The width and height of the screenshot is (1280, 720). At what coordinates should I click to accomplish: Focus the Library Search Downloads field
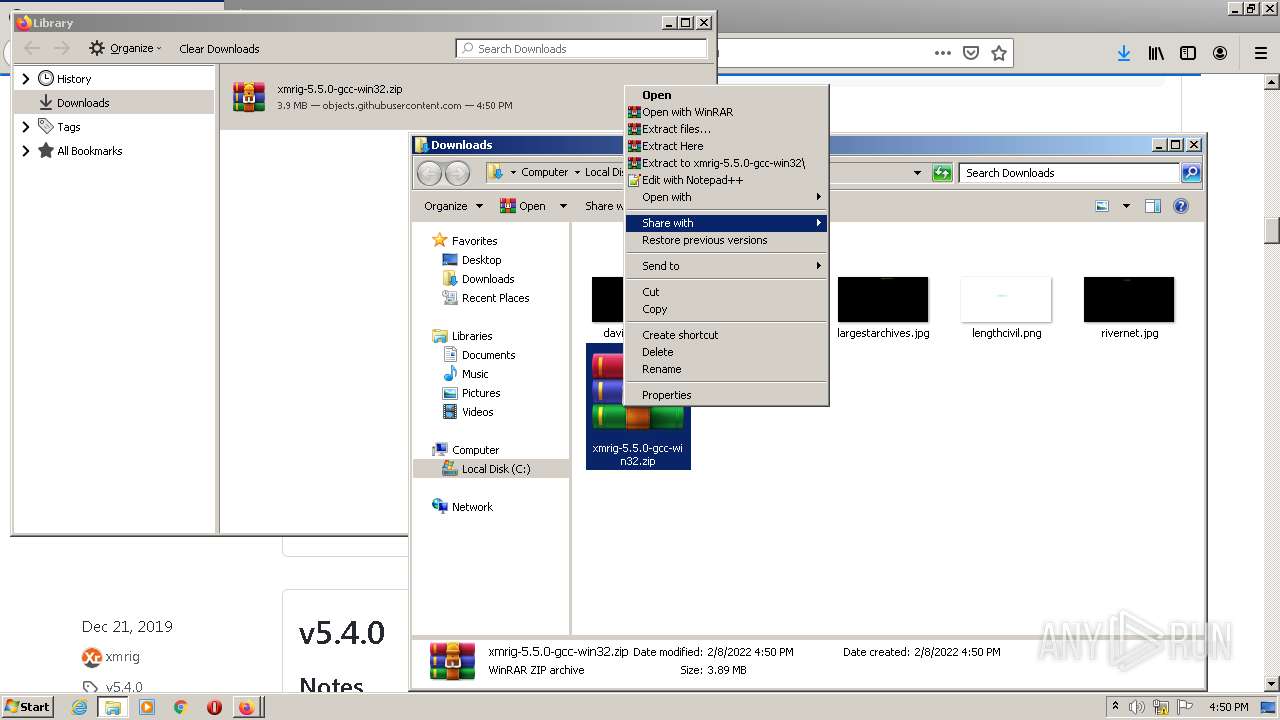pos(582,48)
